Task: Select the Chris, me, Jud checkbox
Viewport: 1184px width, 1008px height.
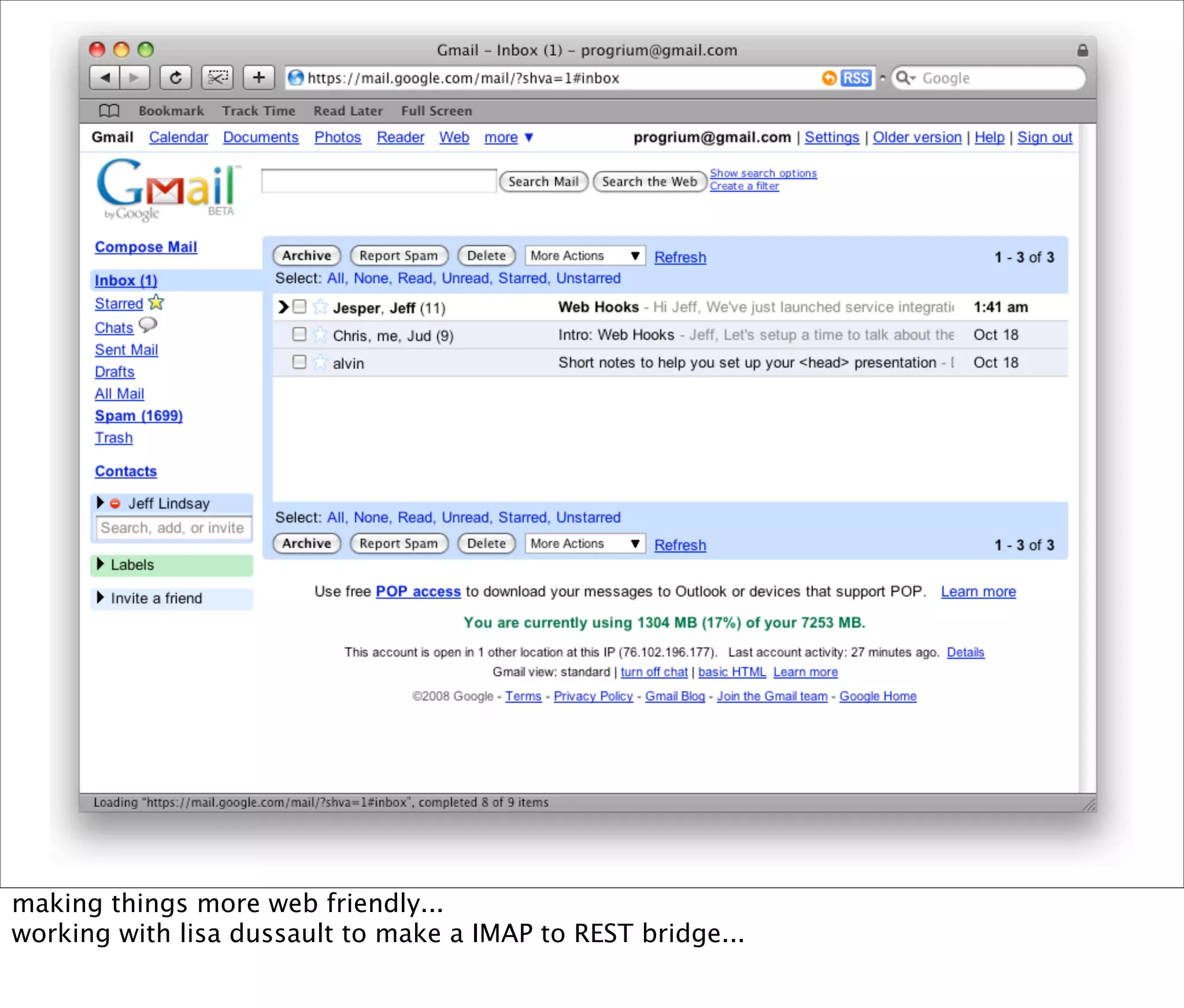Action: coord(299,334)
